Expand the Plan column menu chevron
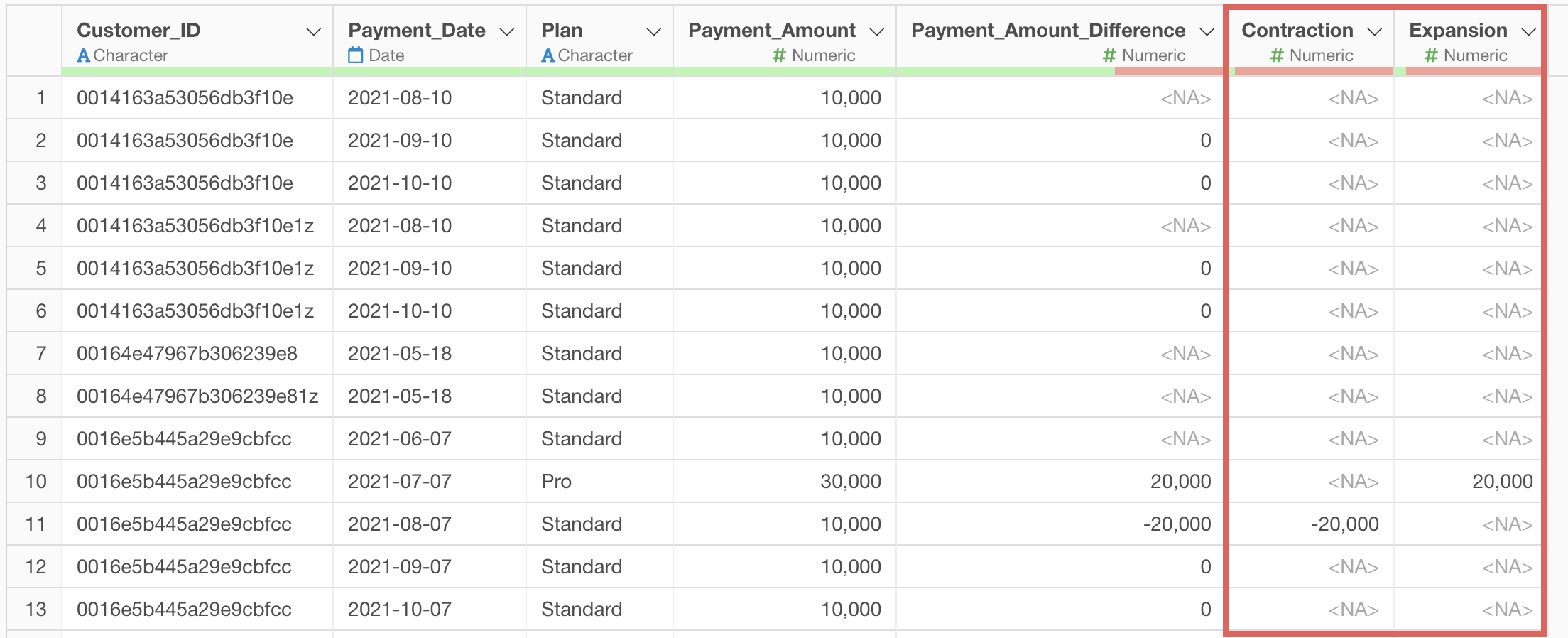Image resolution: width=1568 pixels, height=638 pixels. click(654, 32)
